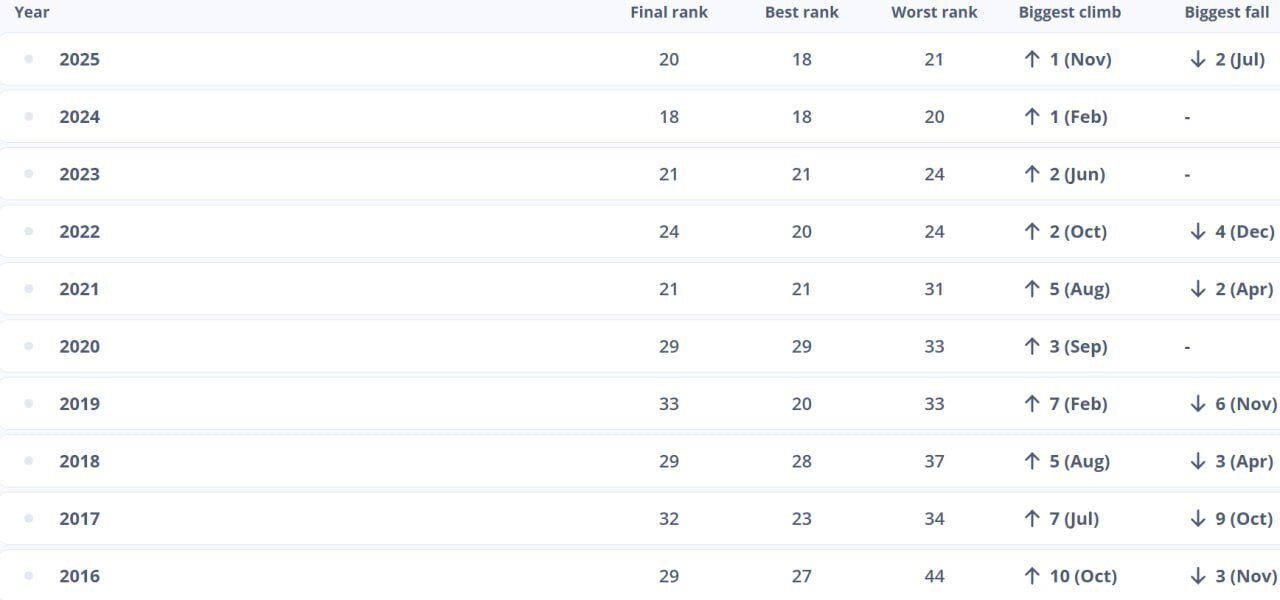The image size is (1280, 600).
Task: Click the up arrow beside 7 (Feb)
Action: [x=1032, y=404]
